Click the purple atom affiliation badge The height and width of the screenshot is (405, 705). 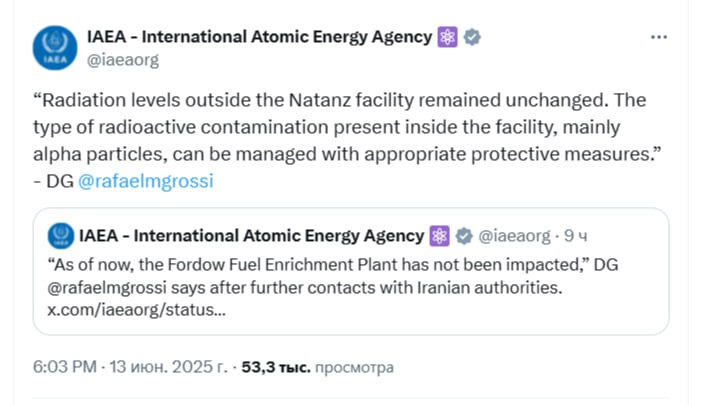click(447, 37)
